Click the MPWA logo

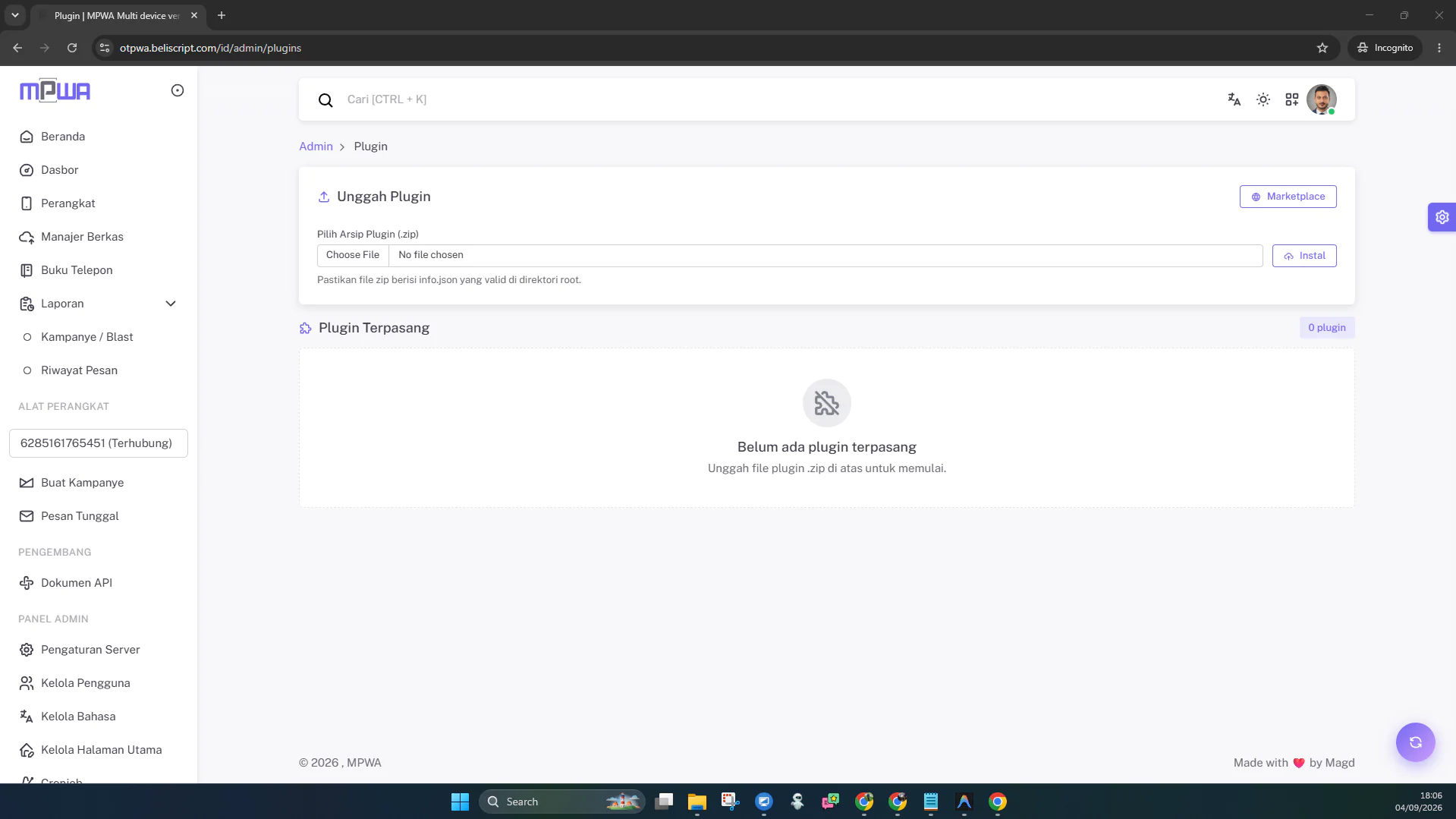55,90
